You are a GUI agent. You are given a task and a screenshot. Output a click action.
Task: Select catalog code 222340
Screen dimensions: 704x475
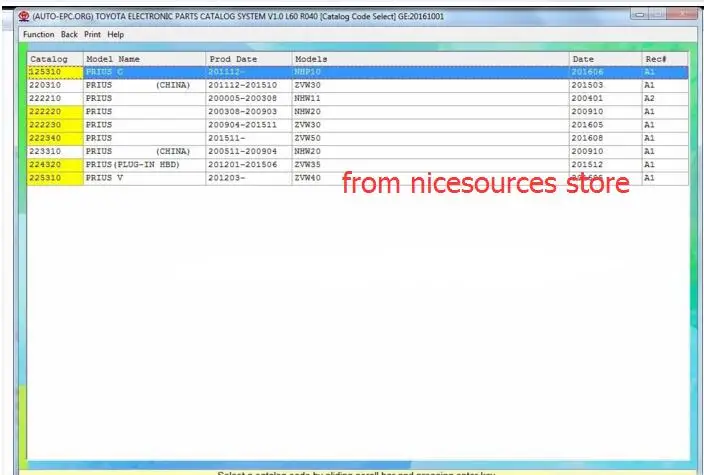(x=55, y=138)
